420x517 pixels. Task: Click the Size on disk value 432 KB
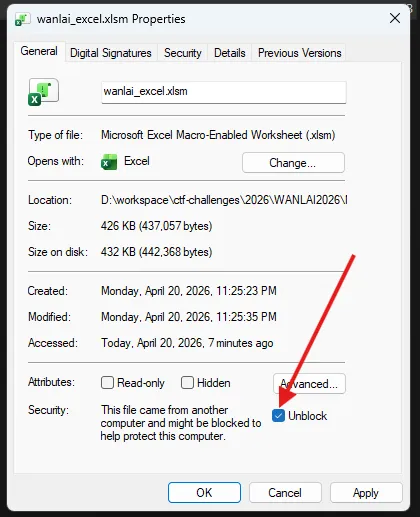pos(157,252)
